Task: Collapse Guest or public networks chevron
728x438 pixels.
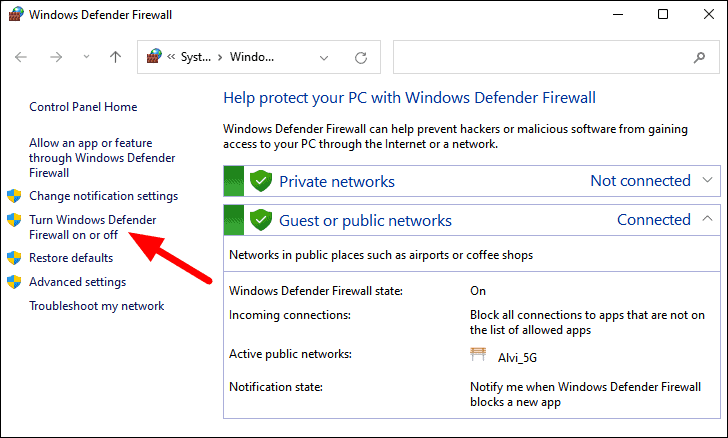Action: coord(707,218)
